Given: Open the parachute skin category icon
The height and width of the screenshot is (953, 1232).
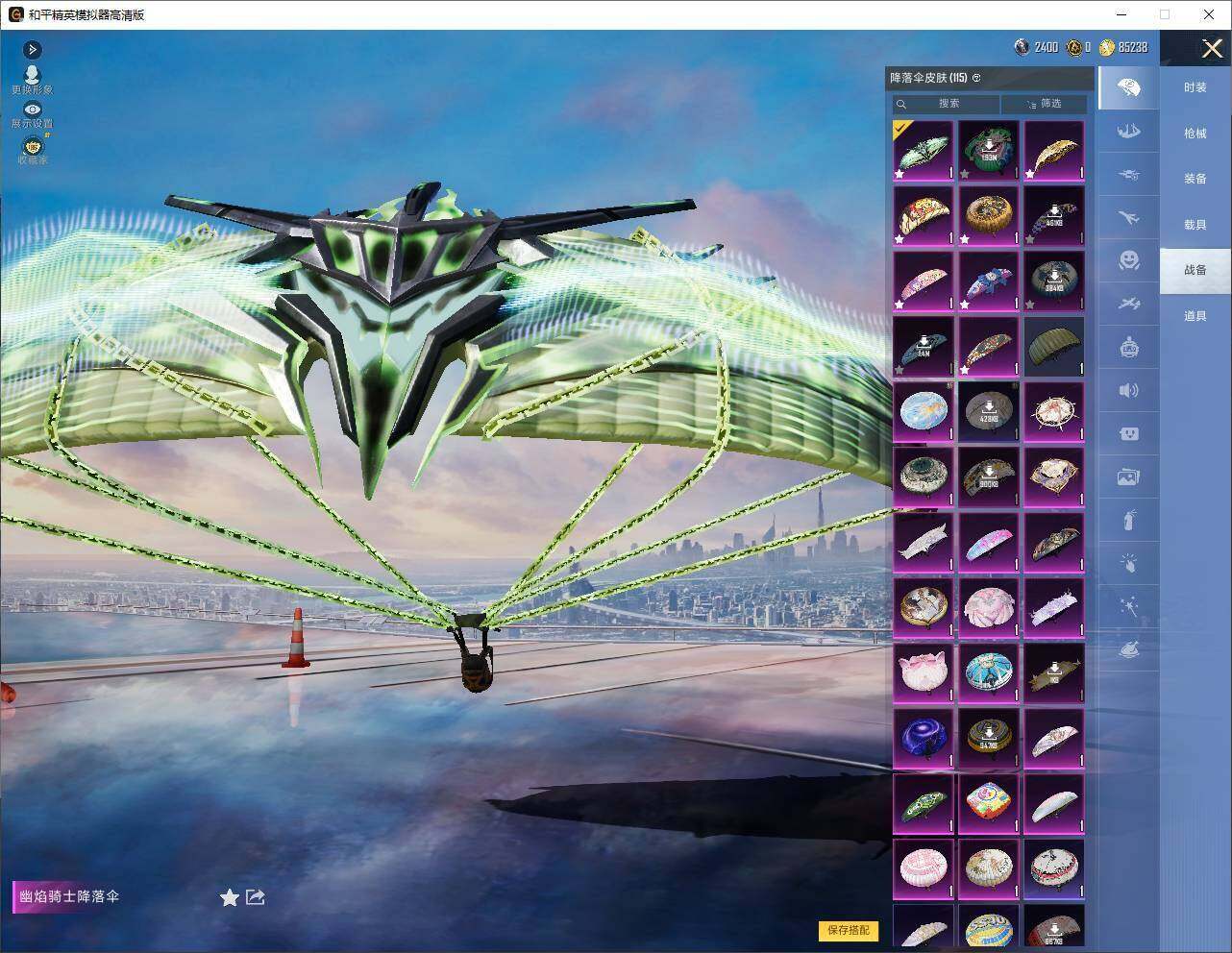Looking at the screenshot, I should point(1128,88).
